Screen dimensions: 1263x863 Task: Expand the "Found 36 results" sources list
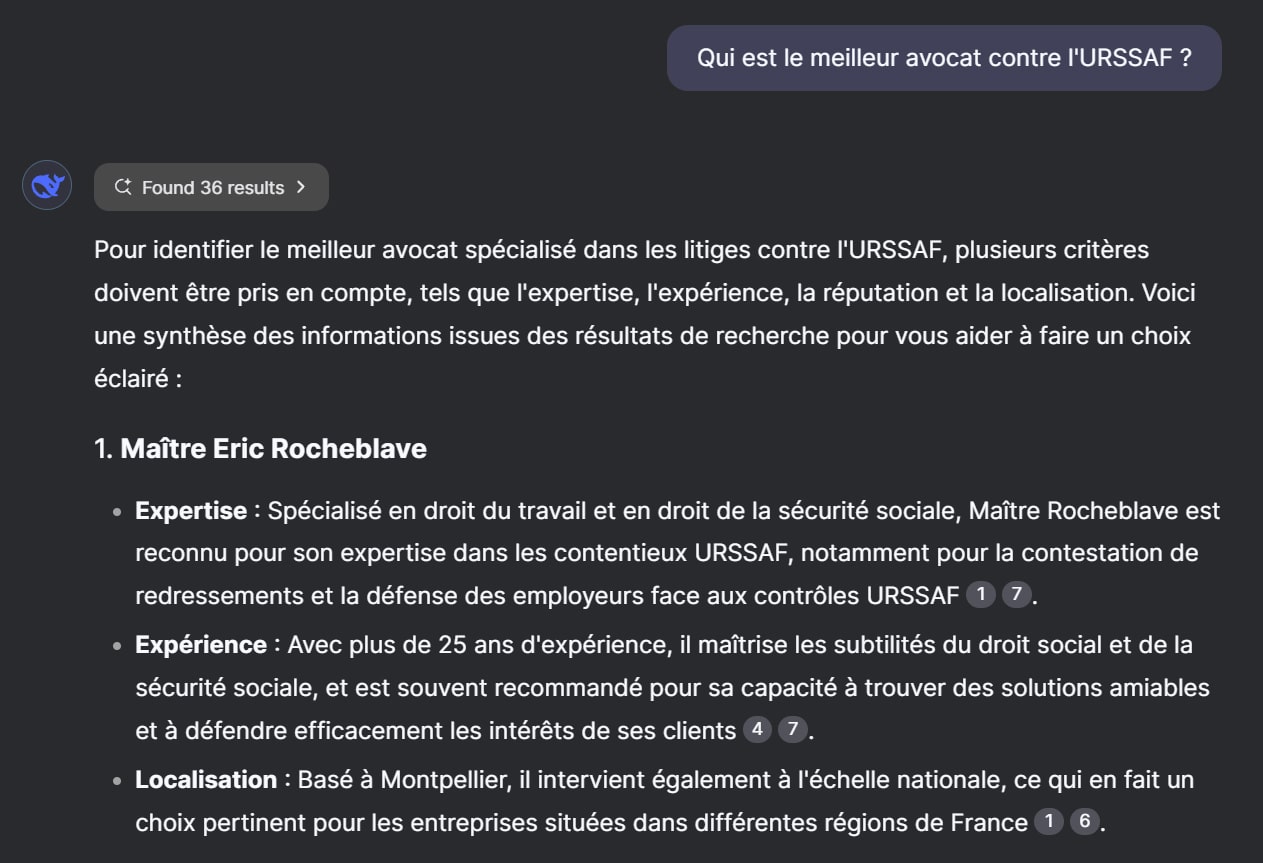pyautogui.click(x=211, y=187)
